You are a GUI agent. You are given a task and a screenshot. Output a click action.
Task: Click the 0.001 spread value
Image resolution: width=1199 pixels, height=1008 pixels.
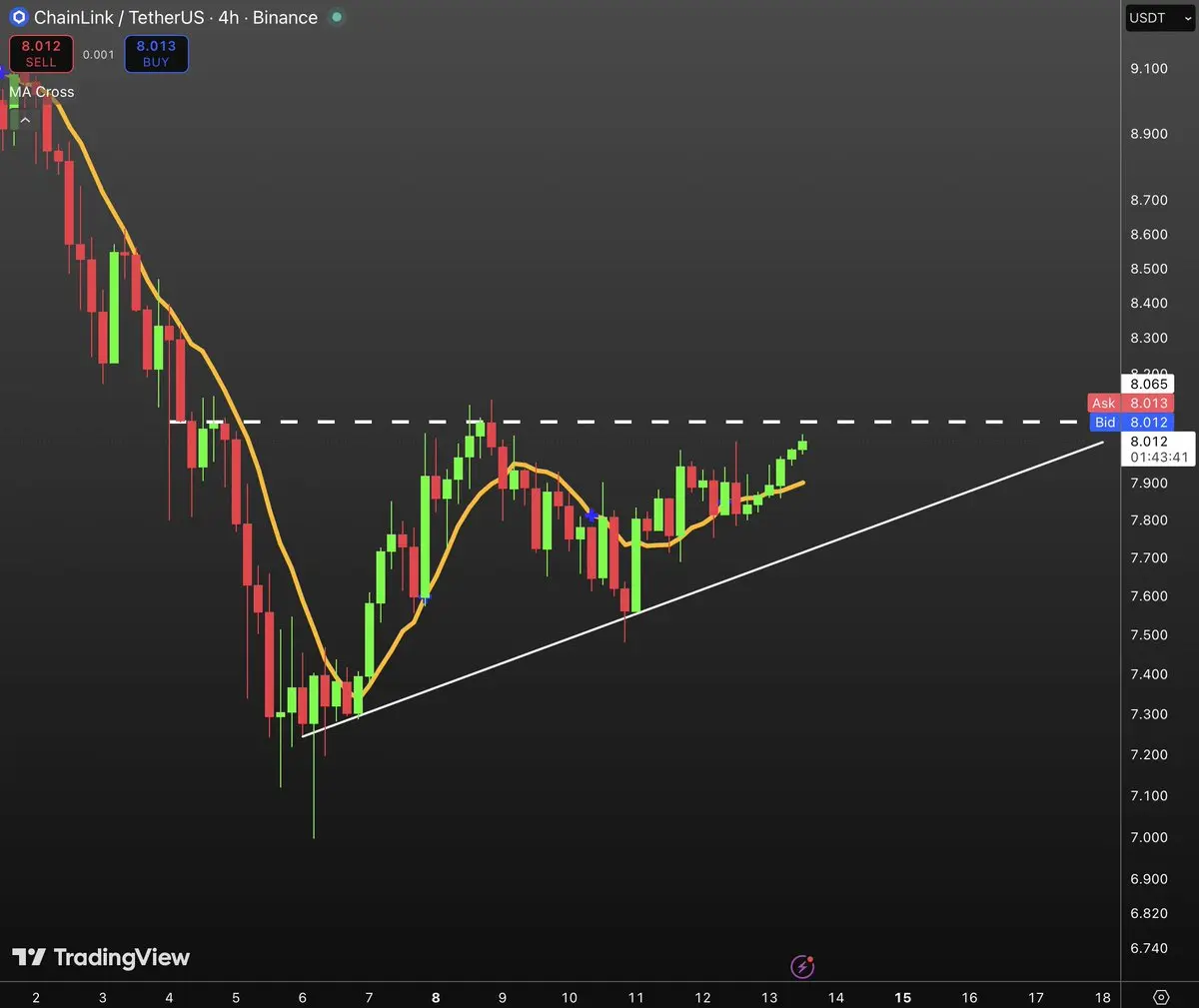tap(98, 55)
